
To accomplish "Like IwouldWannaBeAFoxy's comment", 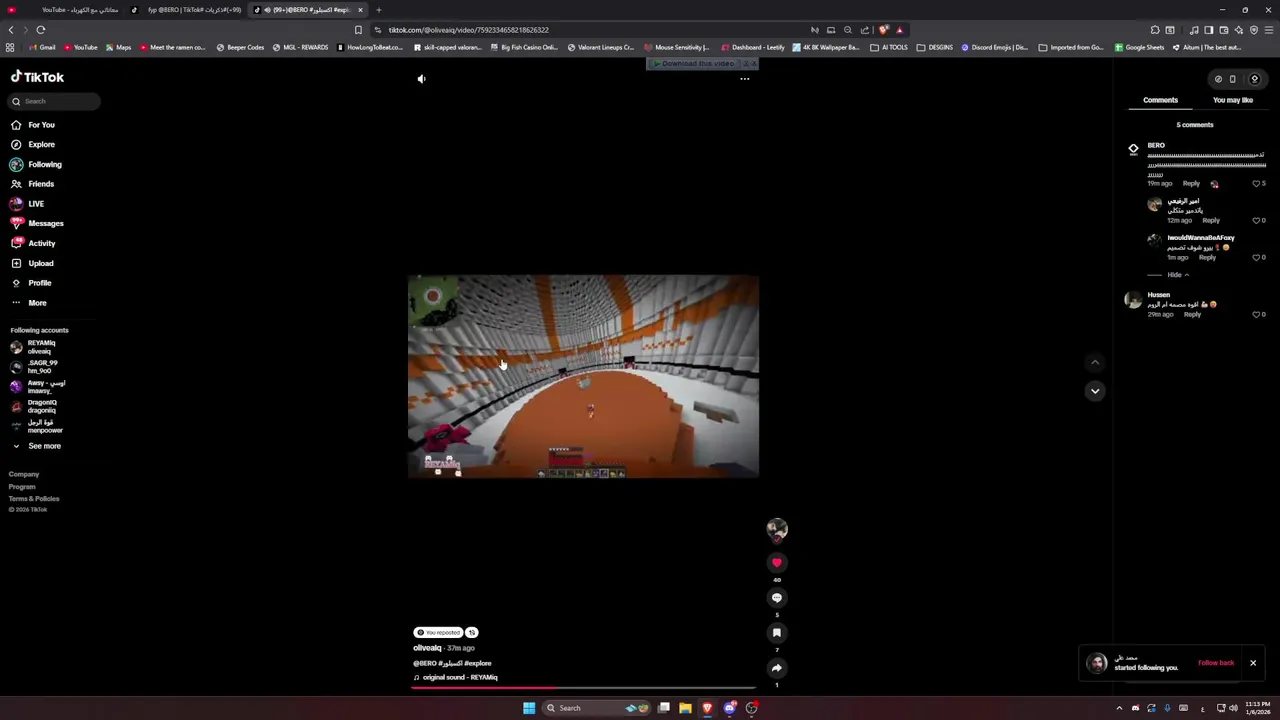I will [x=1257, y=257].
